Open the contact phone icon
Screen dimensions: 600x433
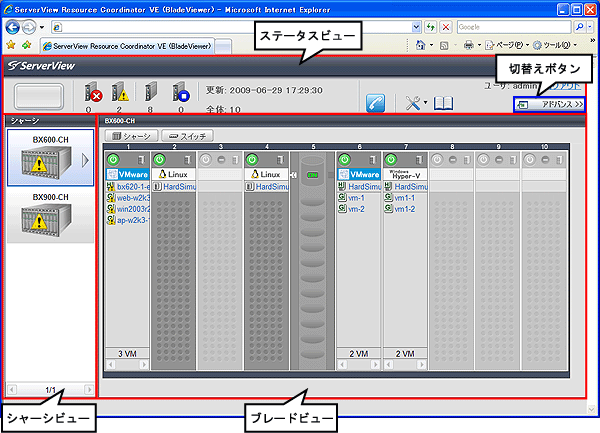(x=375, y=103)
